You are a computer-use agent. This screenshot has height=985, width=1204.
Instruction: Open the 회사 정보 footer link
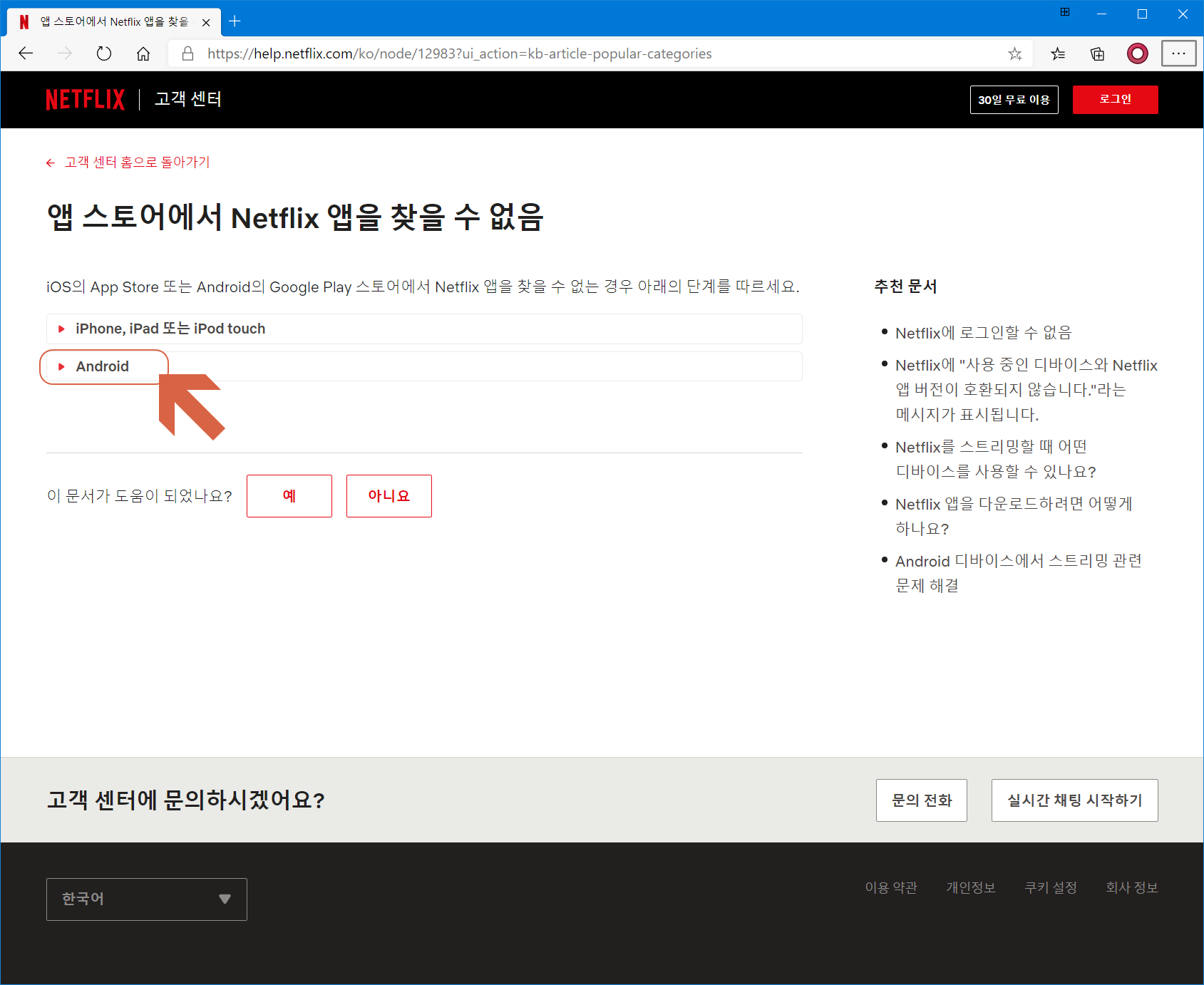(x=1132, y=887)
